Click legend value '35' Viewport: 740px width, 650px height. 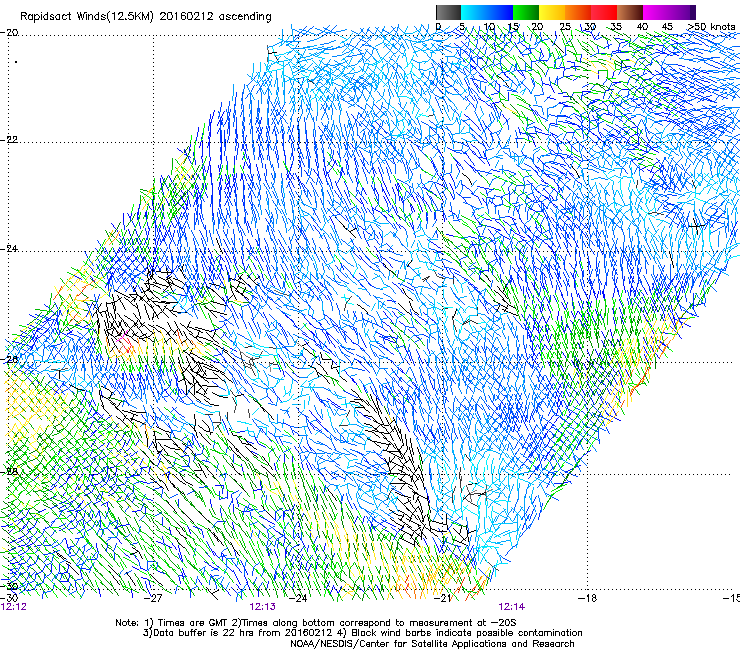pyautogui.click(x=616, y=27)
